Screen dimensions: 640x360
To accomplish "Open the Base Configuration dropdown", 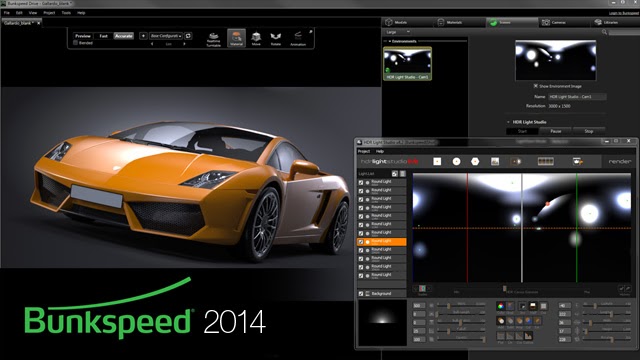I will pos(166,36).
